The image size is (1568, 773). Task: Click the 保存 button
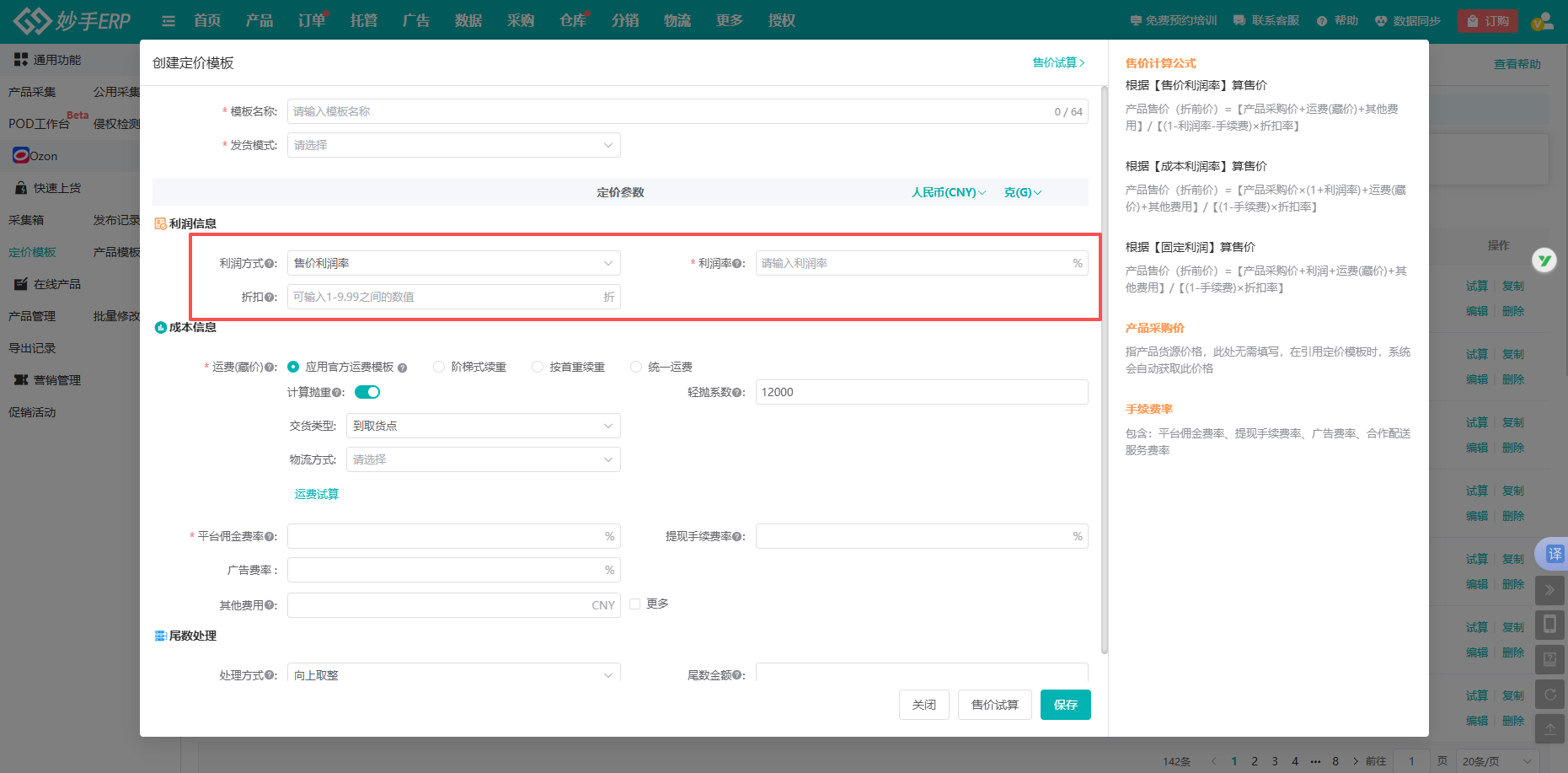coord(1065,705)
